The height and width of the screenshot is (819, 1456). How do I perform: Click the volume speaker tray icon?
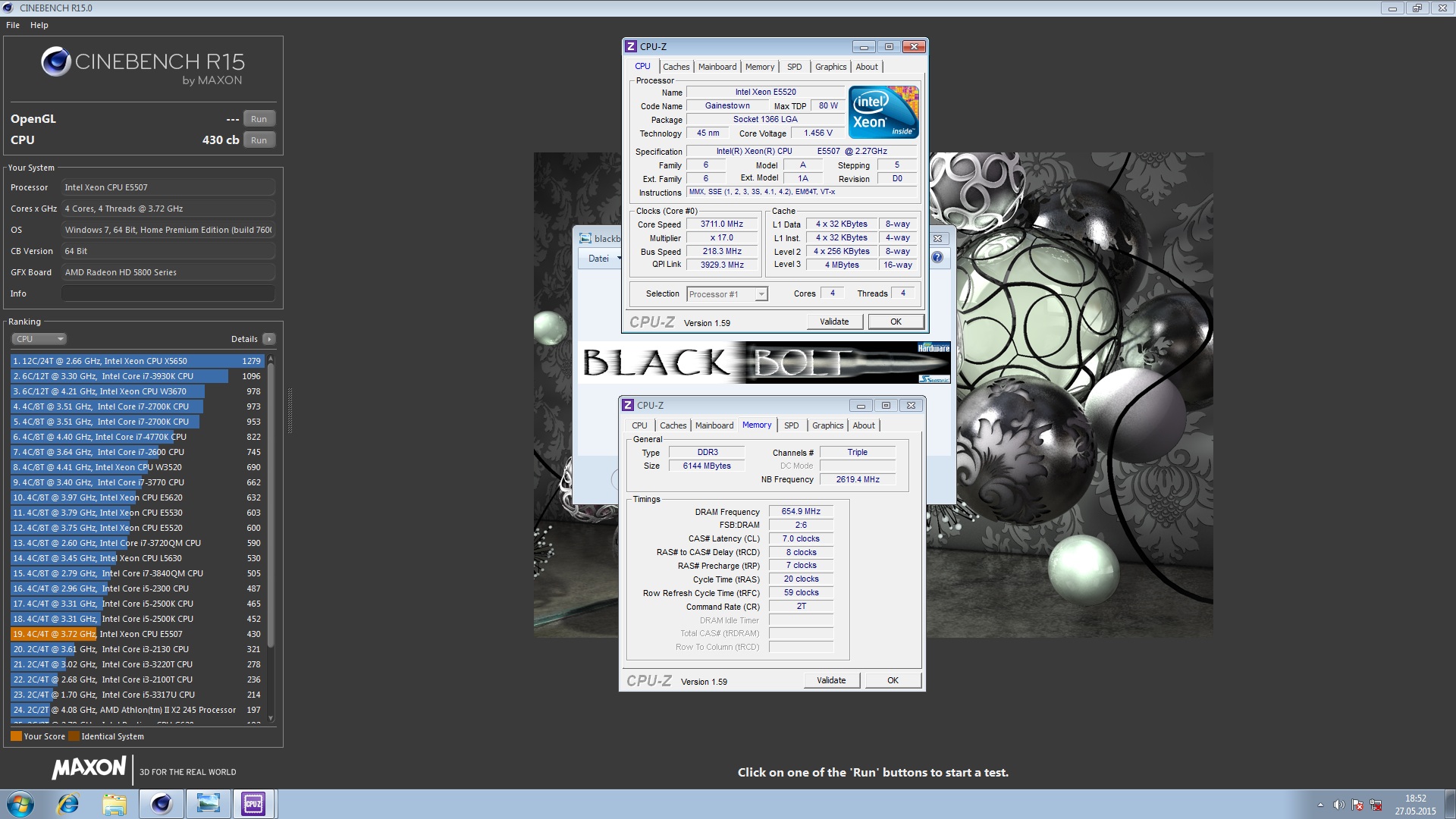click(x=1338, y=805)
